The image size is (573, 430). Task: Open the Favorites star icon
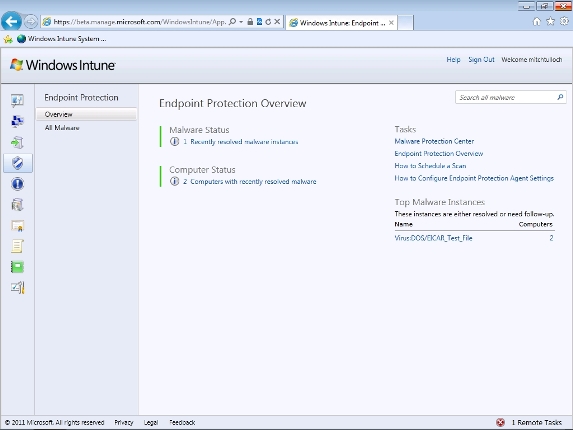pos(550,22)
